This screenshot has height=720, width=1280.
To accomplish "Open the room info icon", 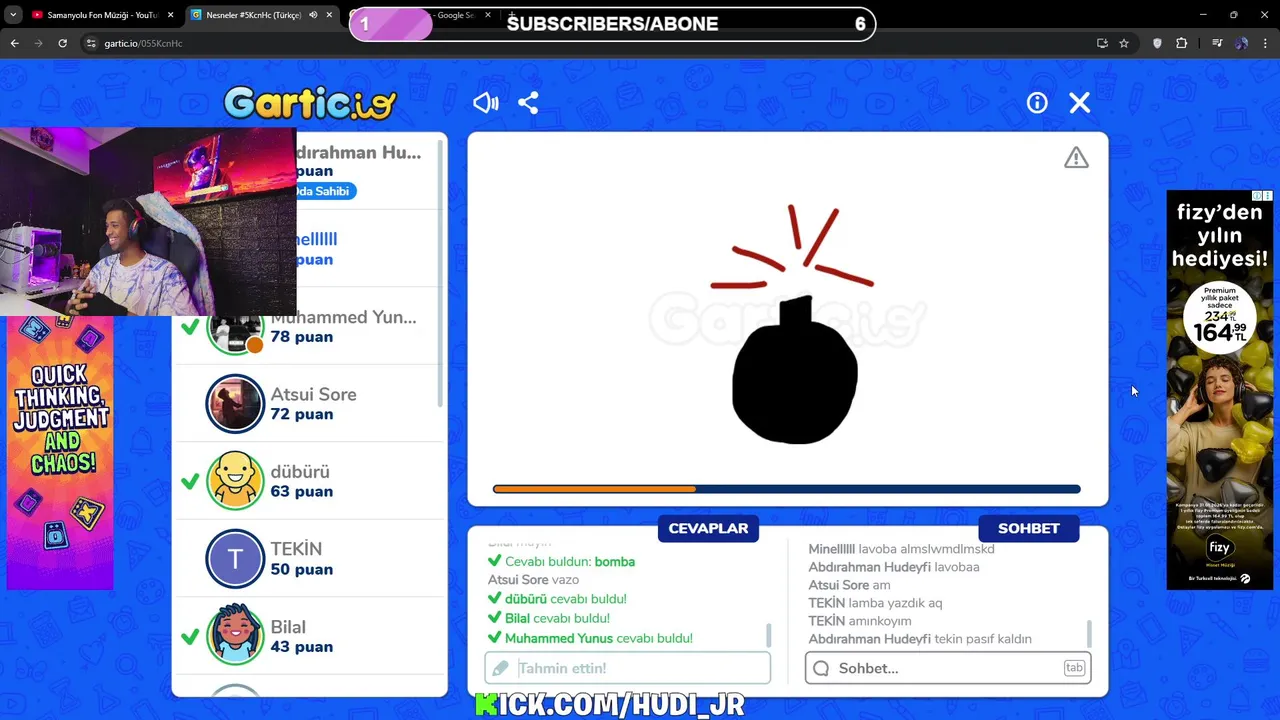I will click(1037, 103).
